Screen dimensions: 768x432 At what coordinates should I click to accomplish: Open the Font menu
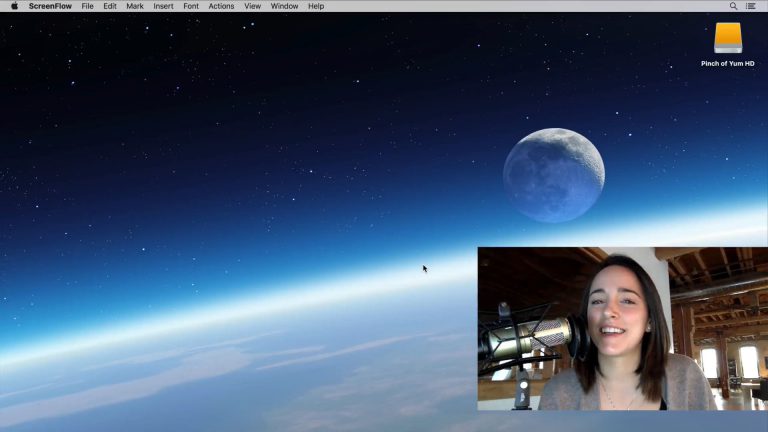[x=191, y=6]
